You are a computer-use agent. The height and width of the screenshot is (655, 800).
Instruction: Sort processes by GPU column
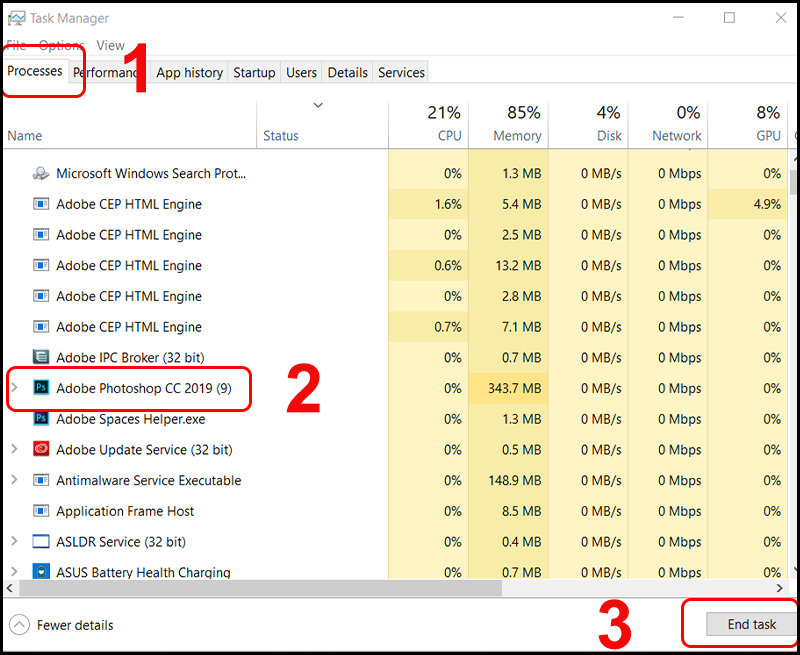click(748, 125)
